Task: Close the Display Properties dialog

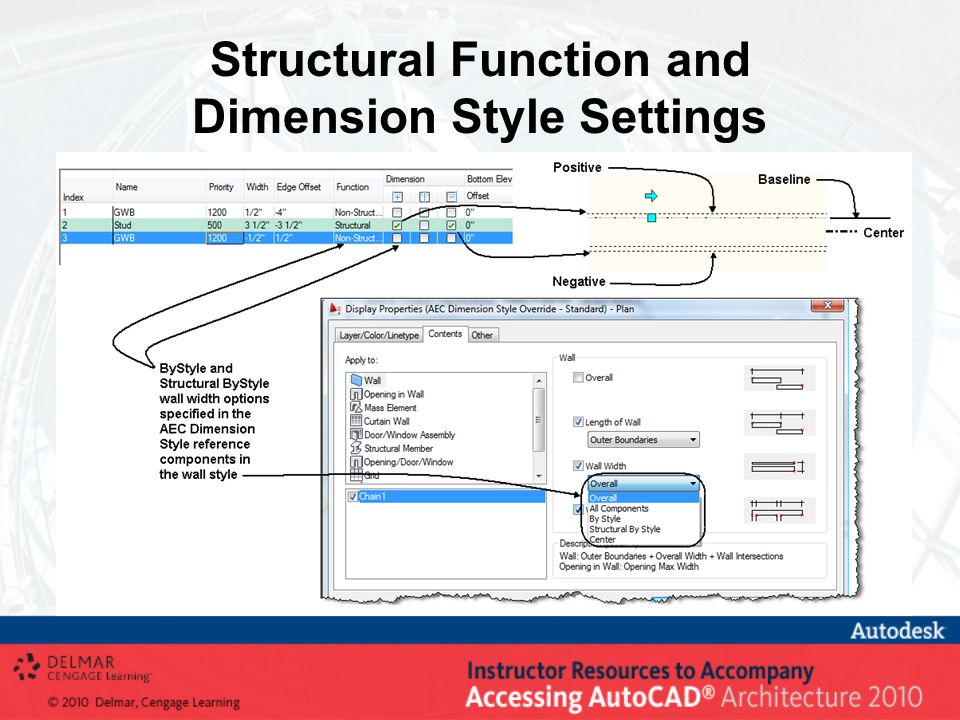Action: click(827, 305)
